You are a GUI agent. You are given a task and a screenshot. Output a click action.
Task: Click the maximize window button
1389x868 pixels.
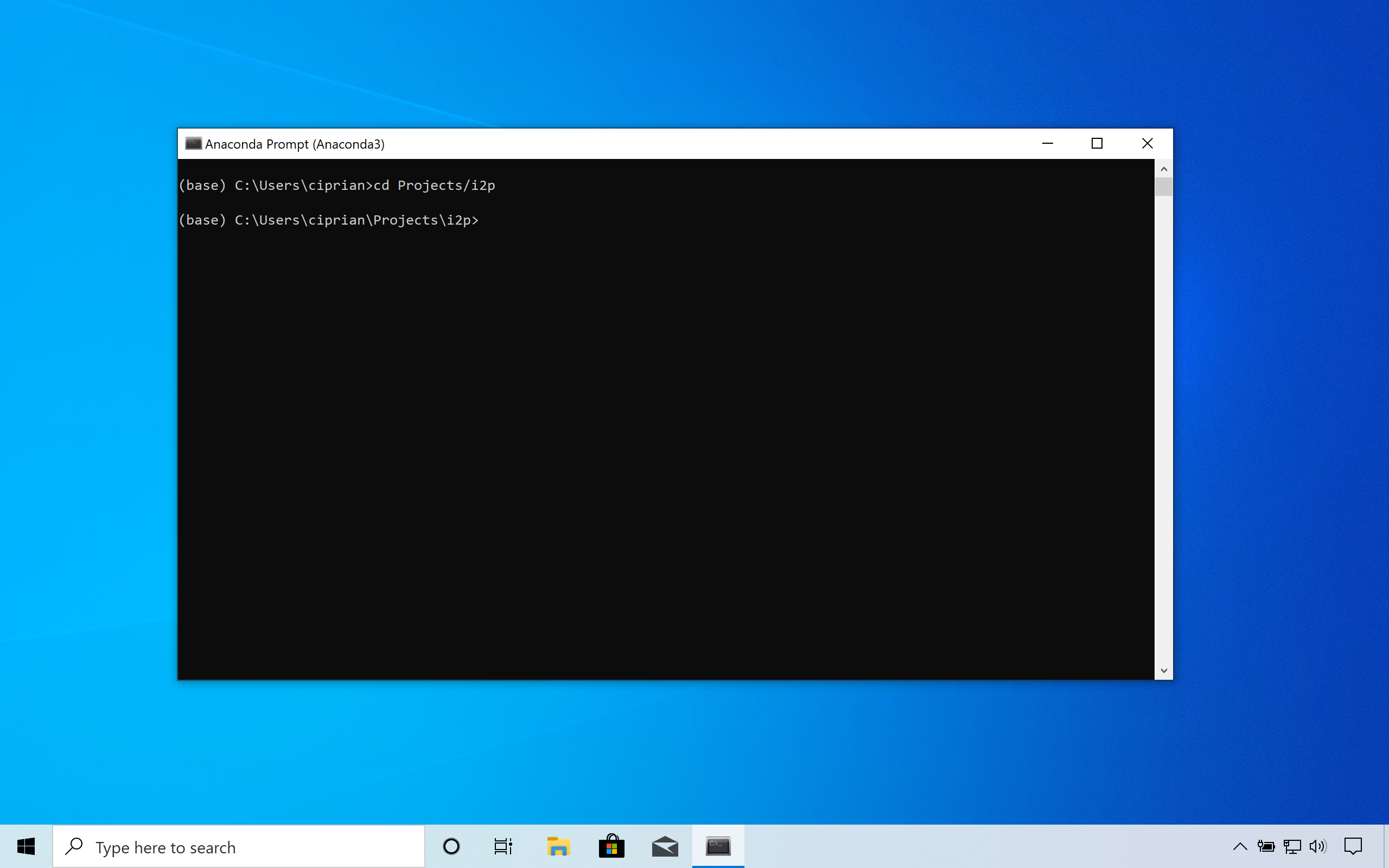1097,143
